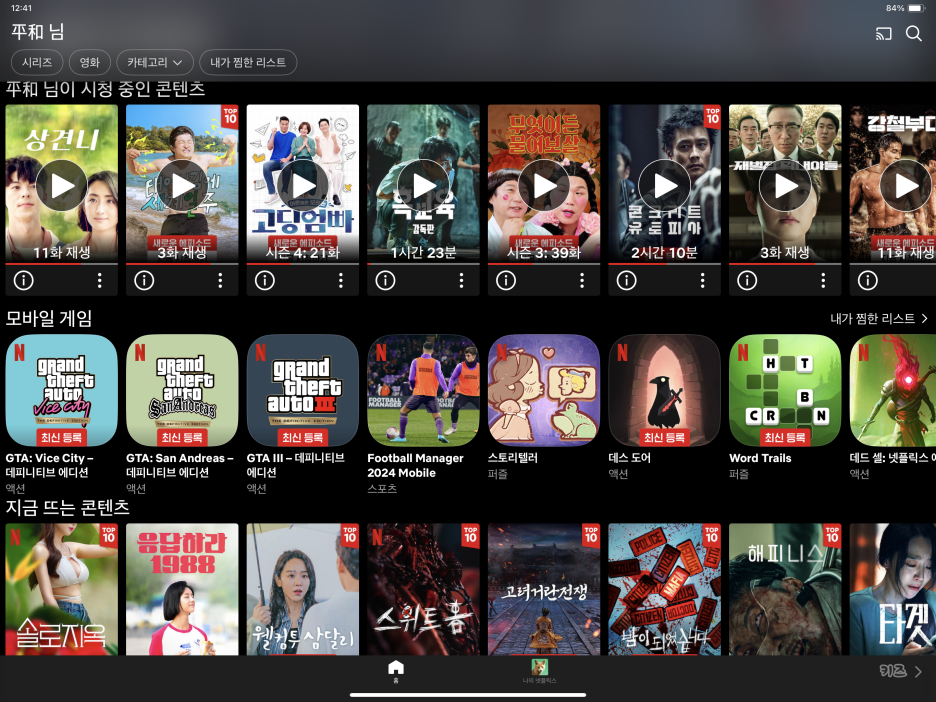Tap the 12:41 clock in status bar
Viewport: 936px width, 702px height.
pyautogui.click(x=21, y=8)
